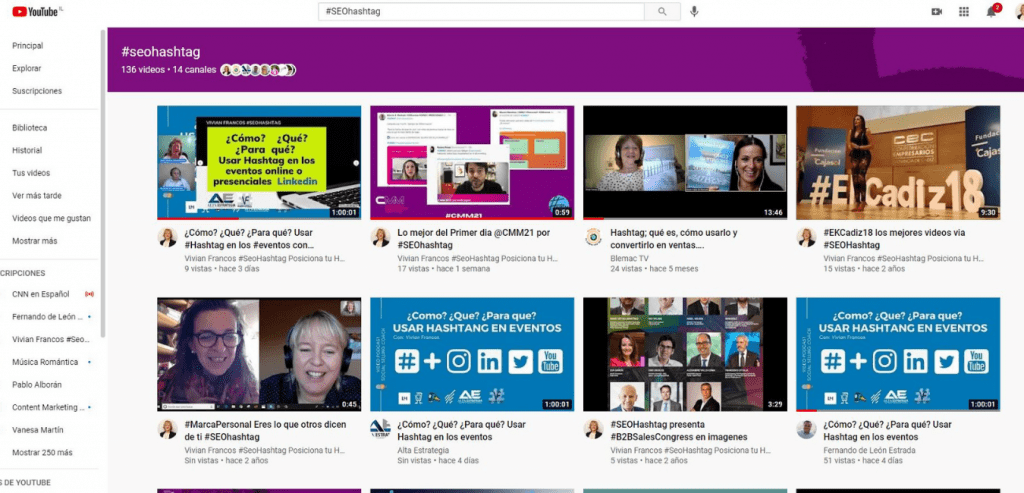The image size is (1024, 493).
Task: Open title #SEOHashtag presenta #B2BSalesCongress
Action: 679,431
